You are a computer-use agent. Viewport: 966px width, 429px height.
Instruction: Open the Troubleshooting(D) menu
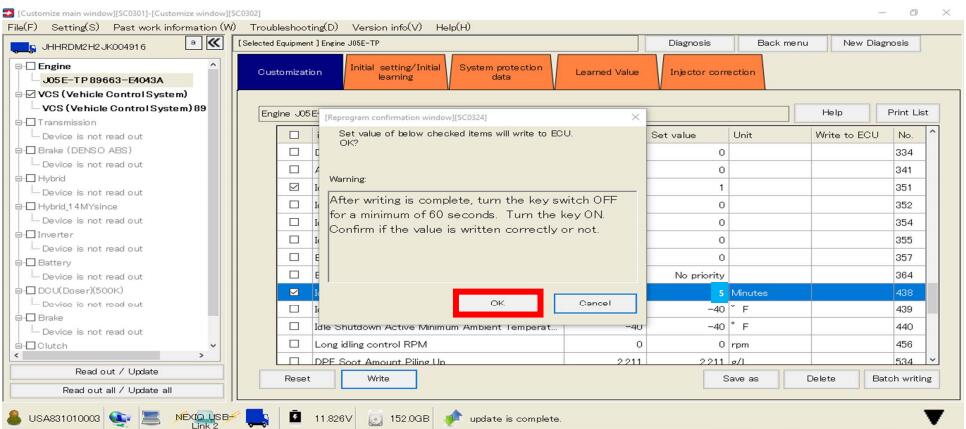click(x=294, y=27)
